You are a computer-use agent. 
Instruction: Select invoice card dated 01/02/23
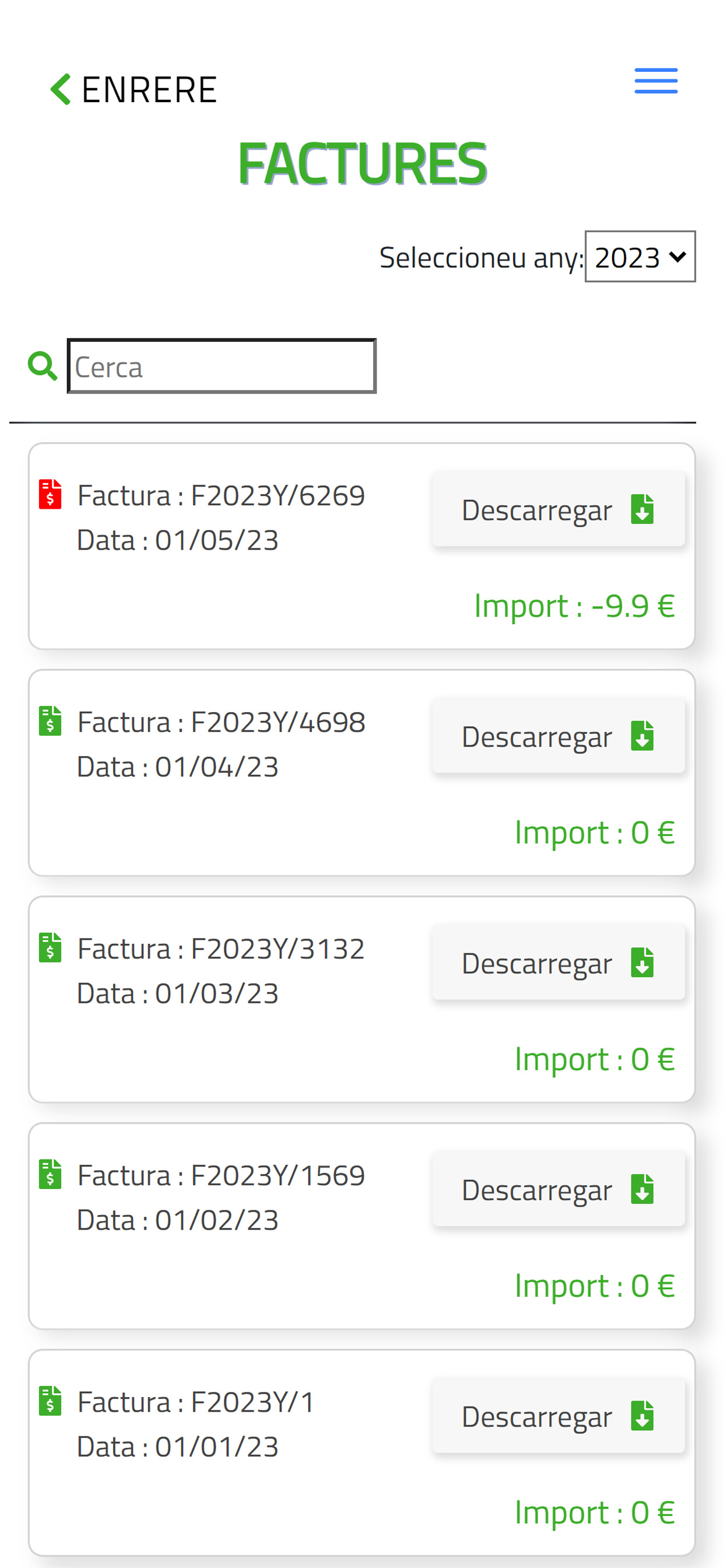point(361,1226)
